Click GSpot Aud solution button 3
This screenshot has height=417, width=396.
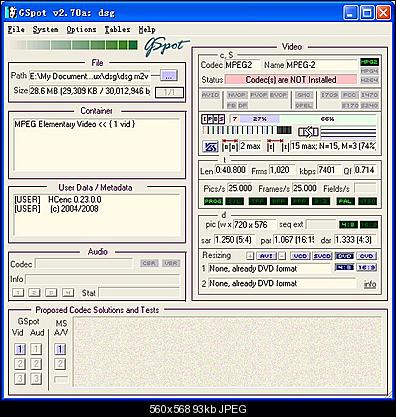click(x=36, y=379)
